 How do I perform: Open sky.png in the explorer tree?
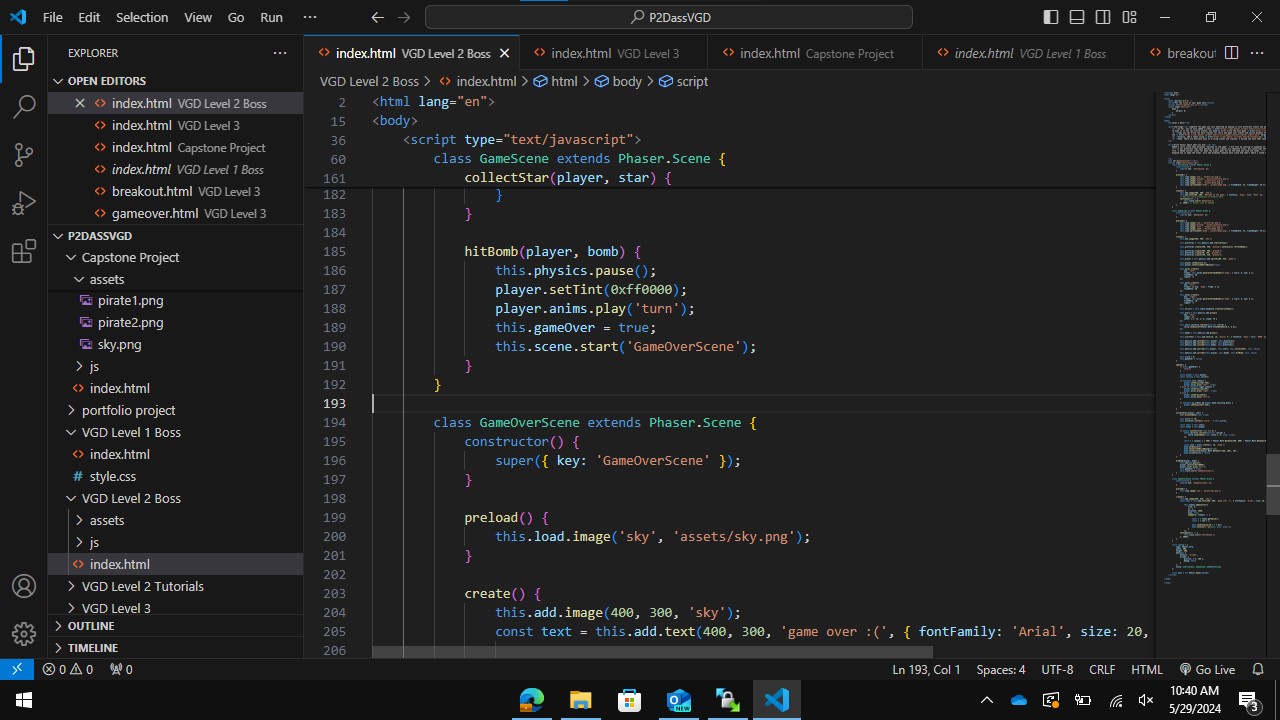click(x=119, y=344)
